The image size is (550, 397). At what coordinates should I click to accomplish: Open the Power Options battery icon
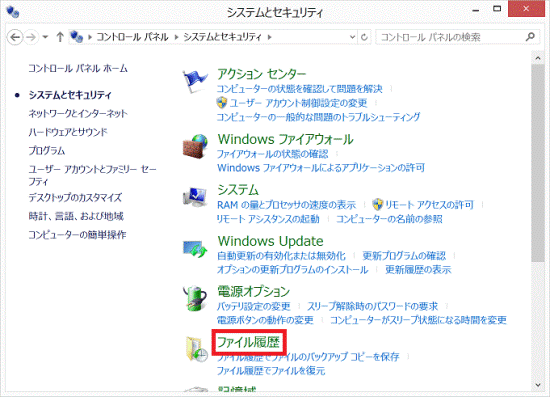[x=195, y=298]
